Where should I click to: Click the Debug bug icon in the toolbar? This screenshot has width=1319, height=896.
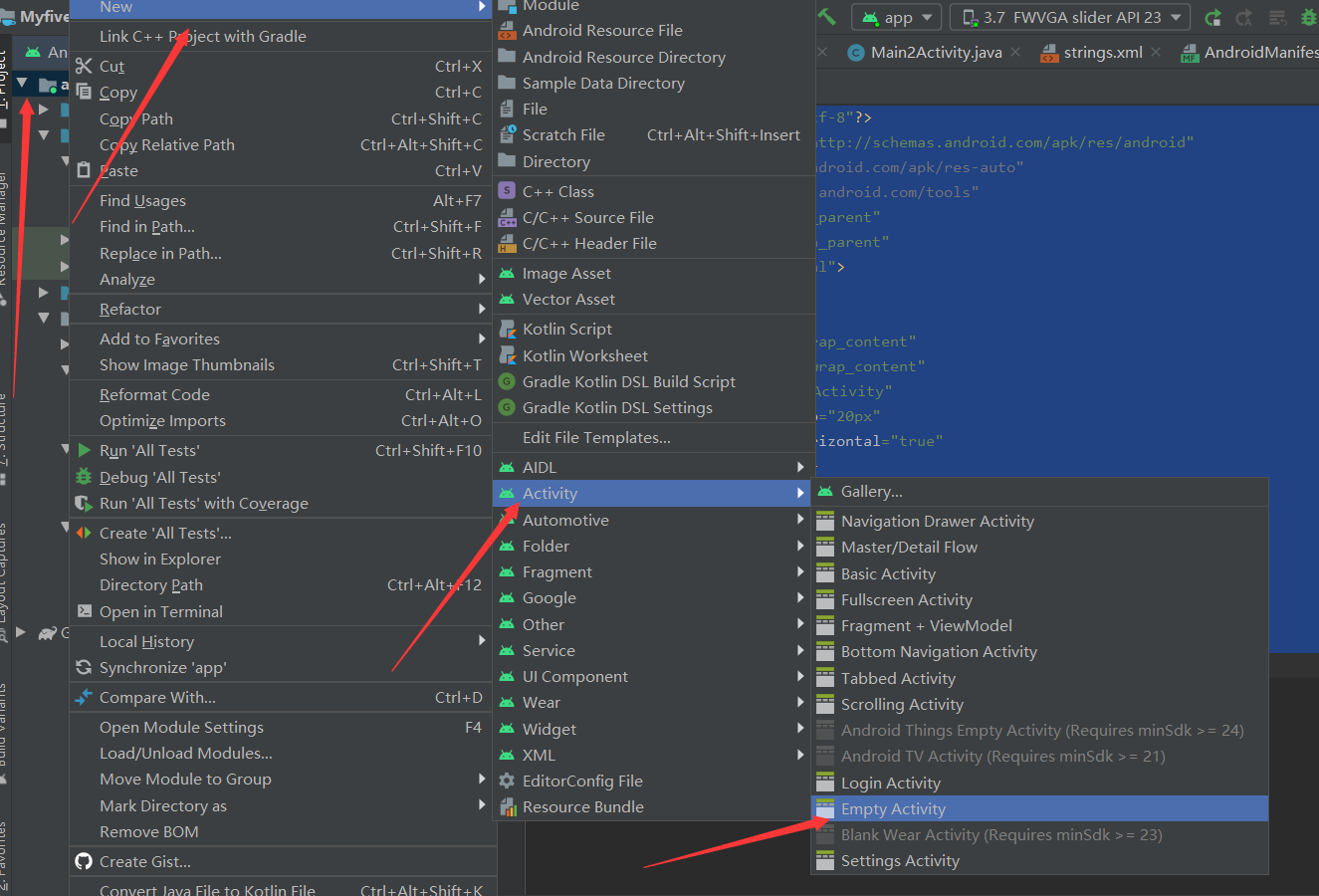tap(1309, 17)
